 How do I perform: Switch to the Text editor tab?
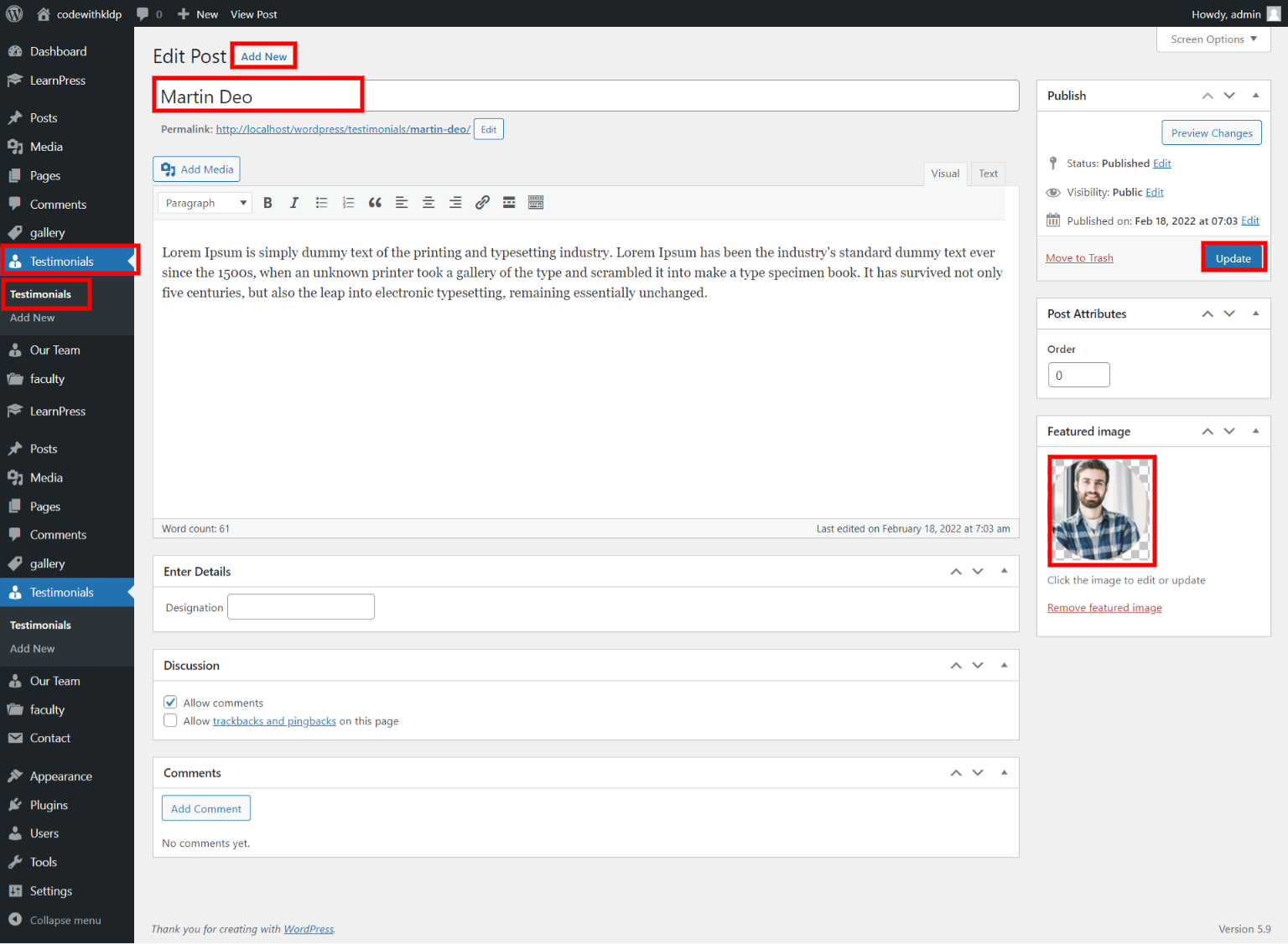pos(988,174)
